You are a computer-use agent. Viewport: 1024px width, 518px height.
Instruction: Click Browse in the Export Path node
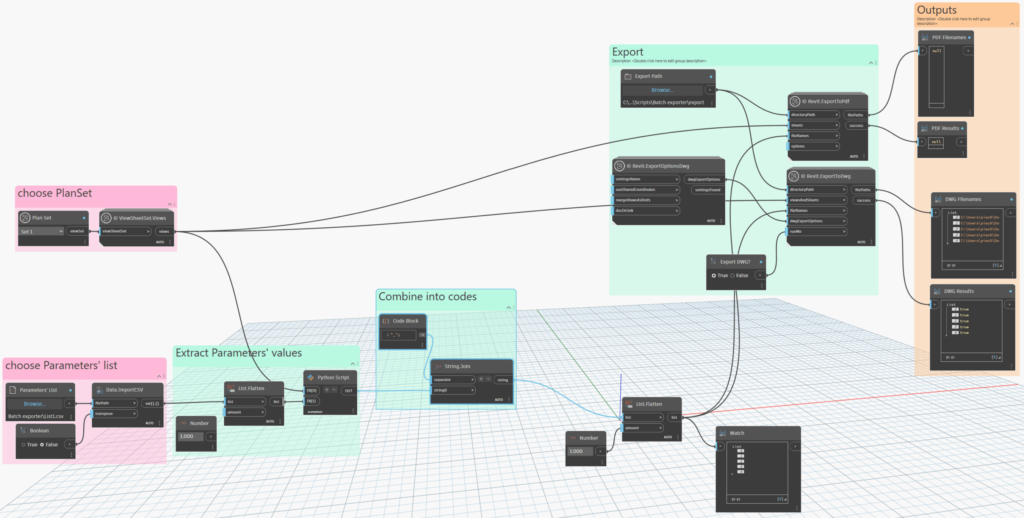pos(661,90)
